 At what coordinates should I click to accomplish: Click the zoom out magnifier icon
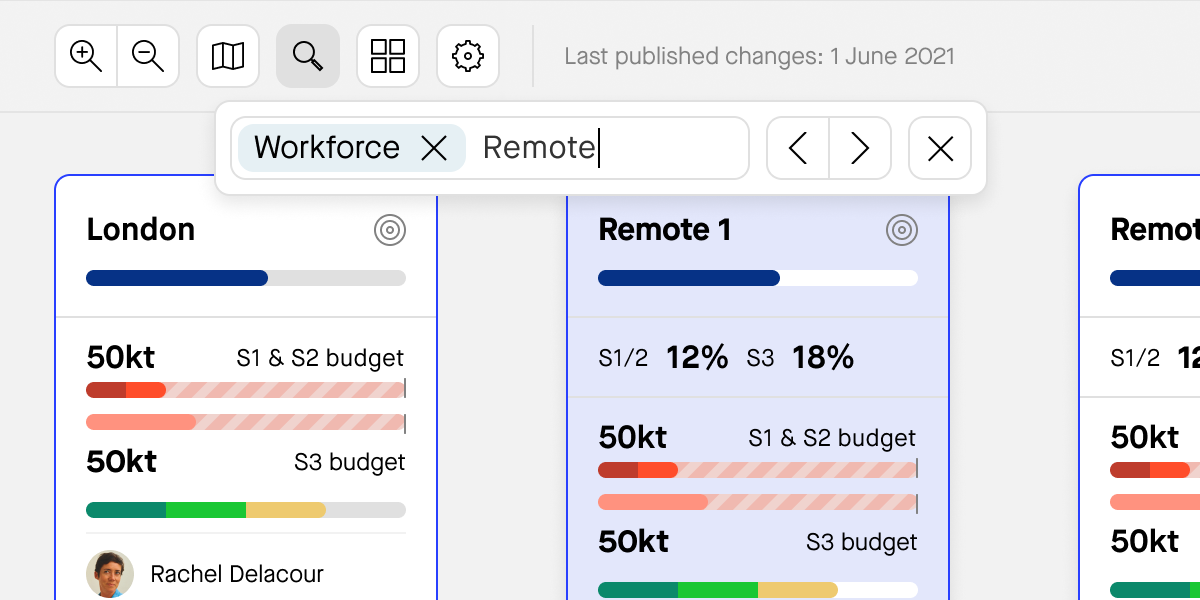coord(148,56)
